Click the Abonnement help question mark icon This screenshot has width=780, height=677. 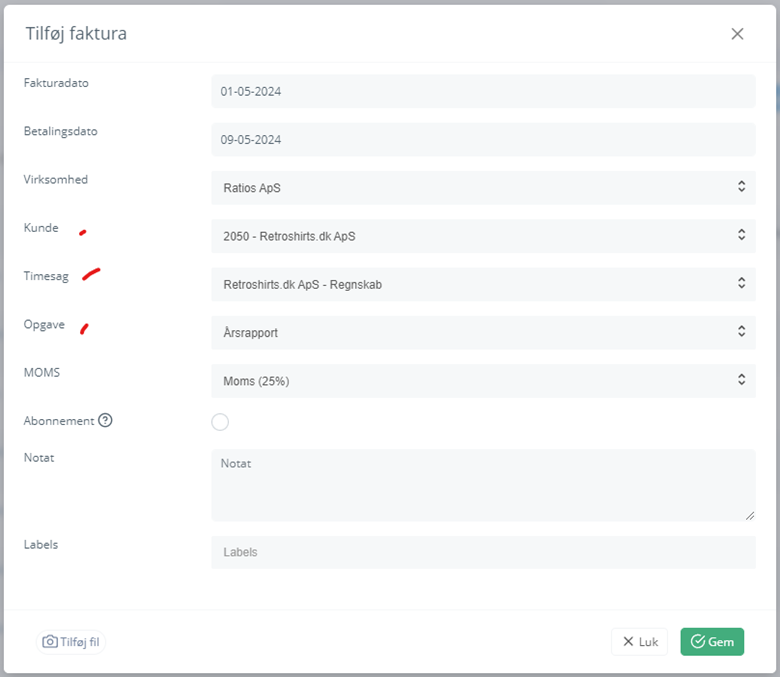click(105, 421)
